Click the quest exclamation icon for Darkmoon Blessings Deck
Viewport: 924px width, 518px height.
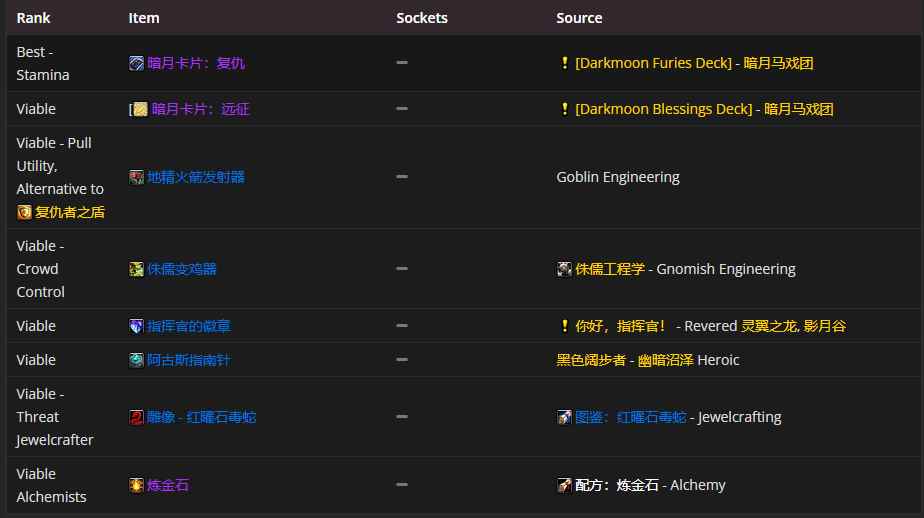[565, 108]
